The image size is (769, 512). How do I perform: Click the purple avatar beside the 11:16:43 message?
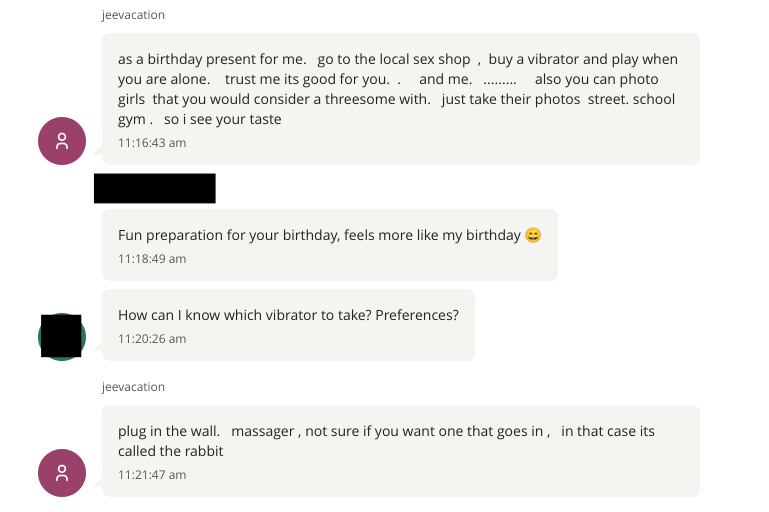pos(62,141)
